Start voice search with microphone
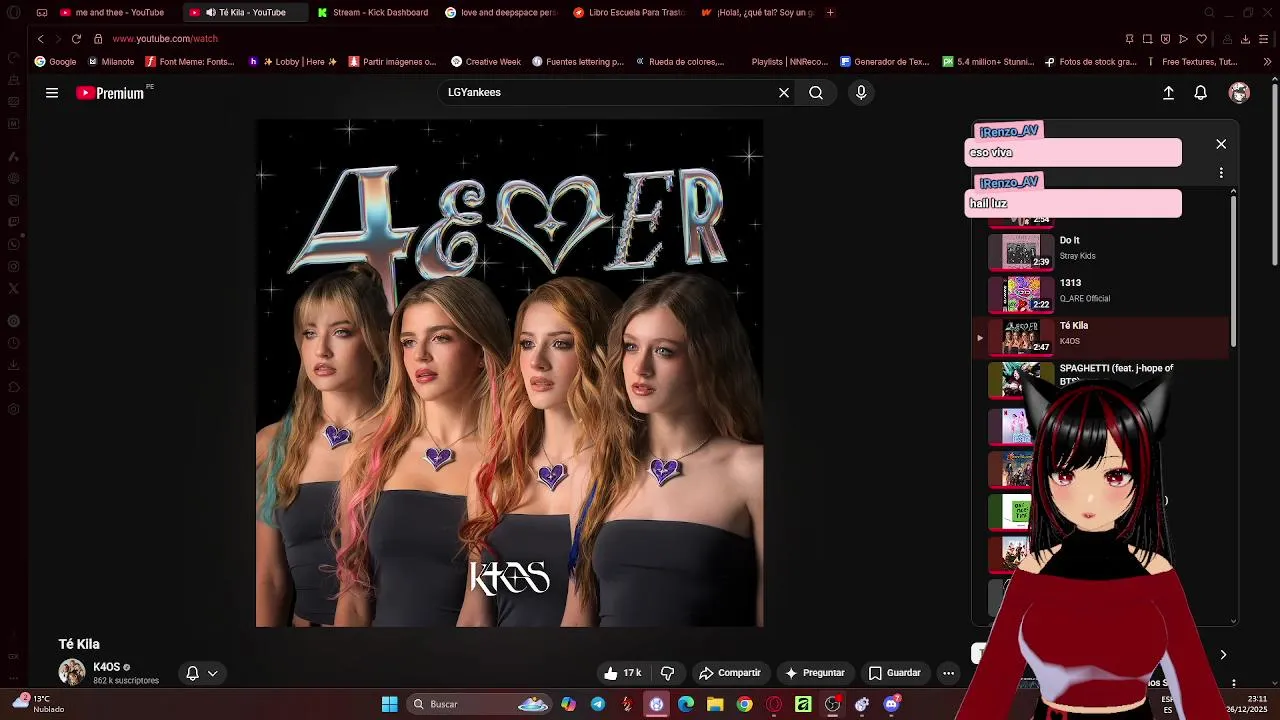The height and width of the screenshot is (720, 1280). (x=861, y=93)
